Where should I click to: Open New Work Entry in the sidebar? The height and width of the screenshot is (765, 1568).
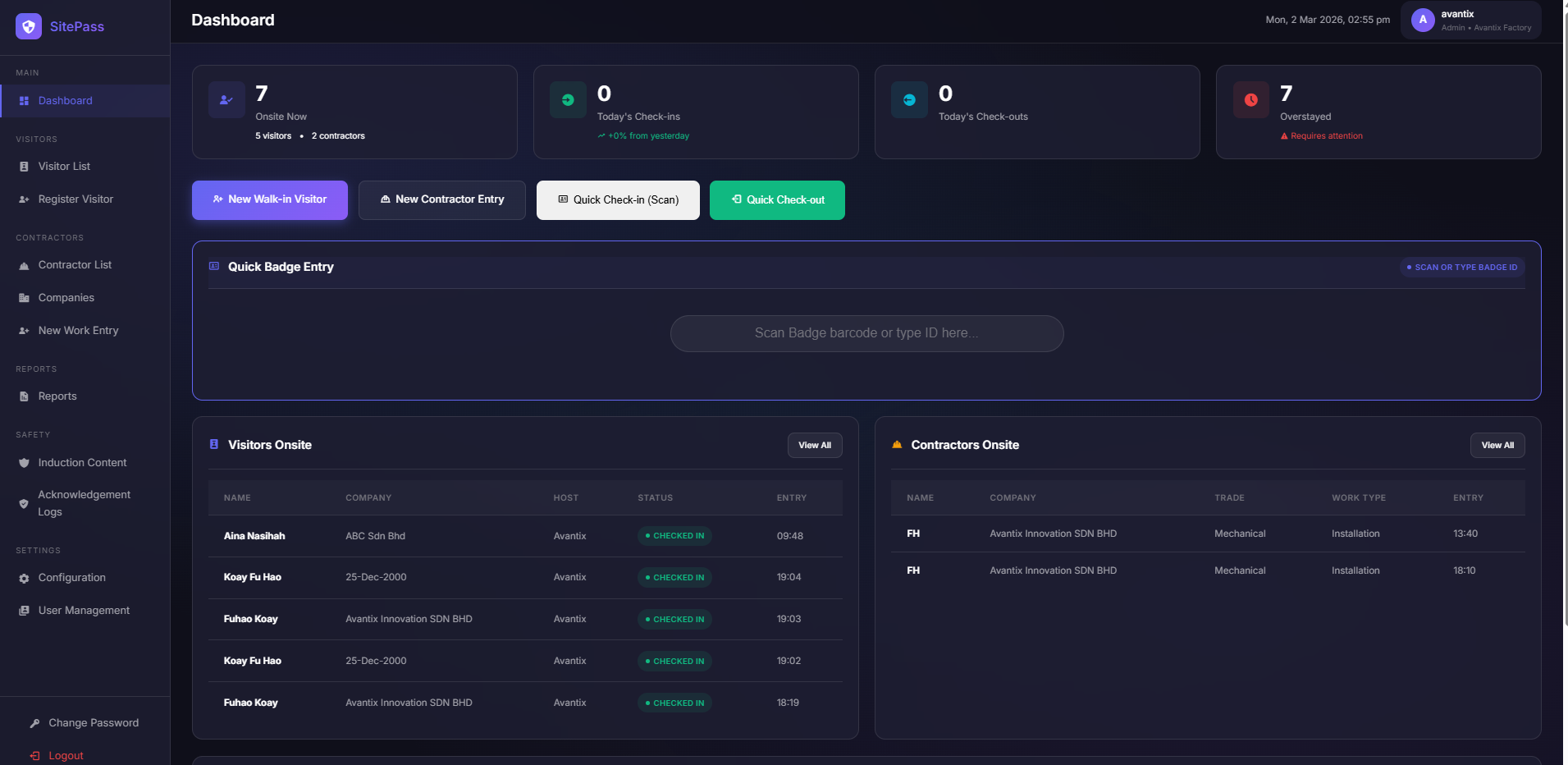tap(77, 330)
